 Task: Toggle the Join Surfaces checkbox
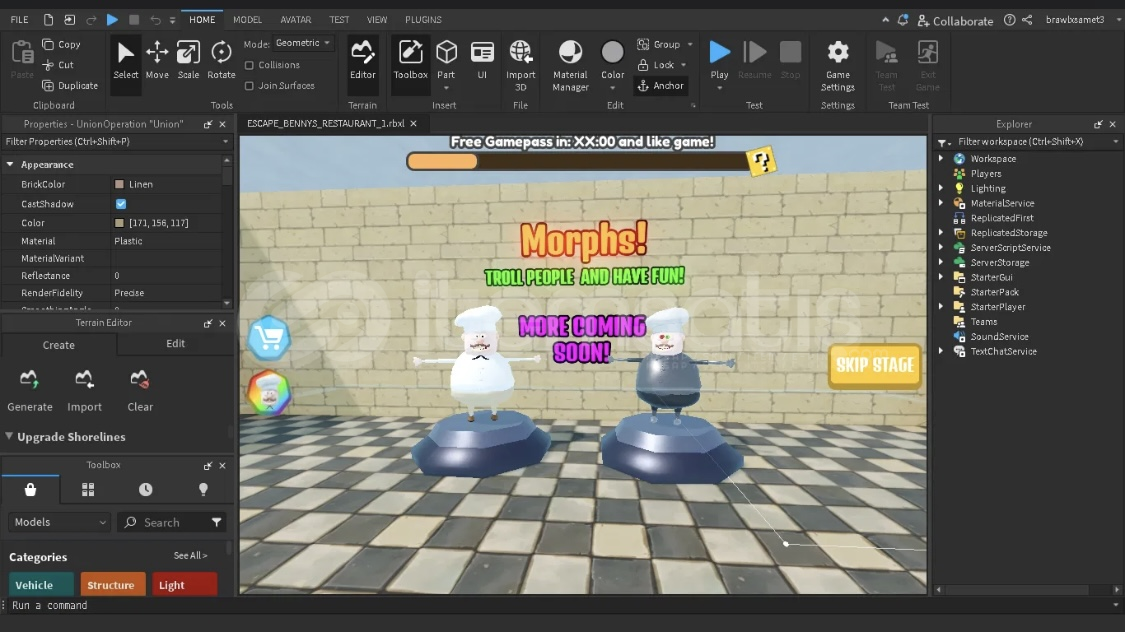(x=249, y=86)
